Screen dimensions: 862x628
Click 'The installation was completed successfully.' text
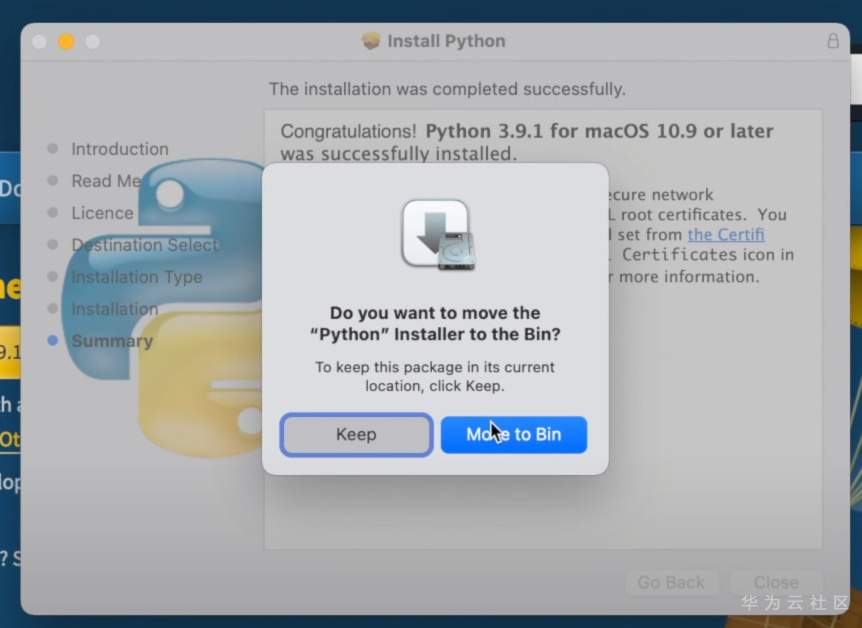tap(447, 89)
